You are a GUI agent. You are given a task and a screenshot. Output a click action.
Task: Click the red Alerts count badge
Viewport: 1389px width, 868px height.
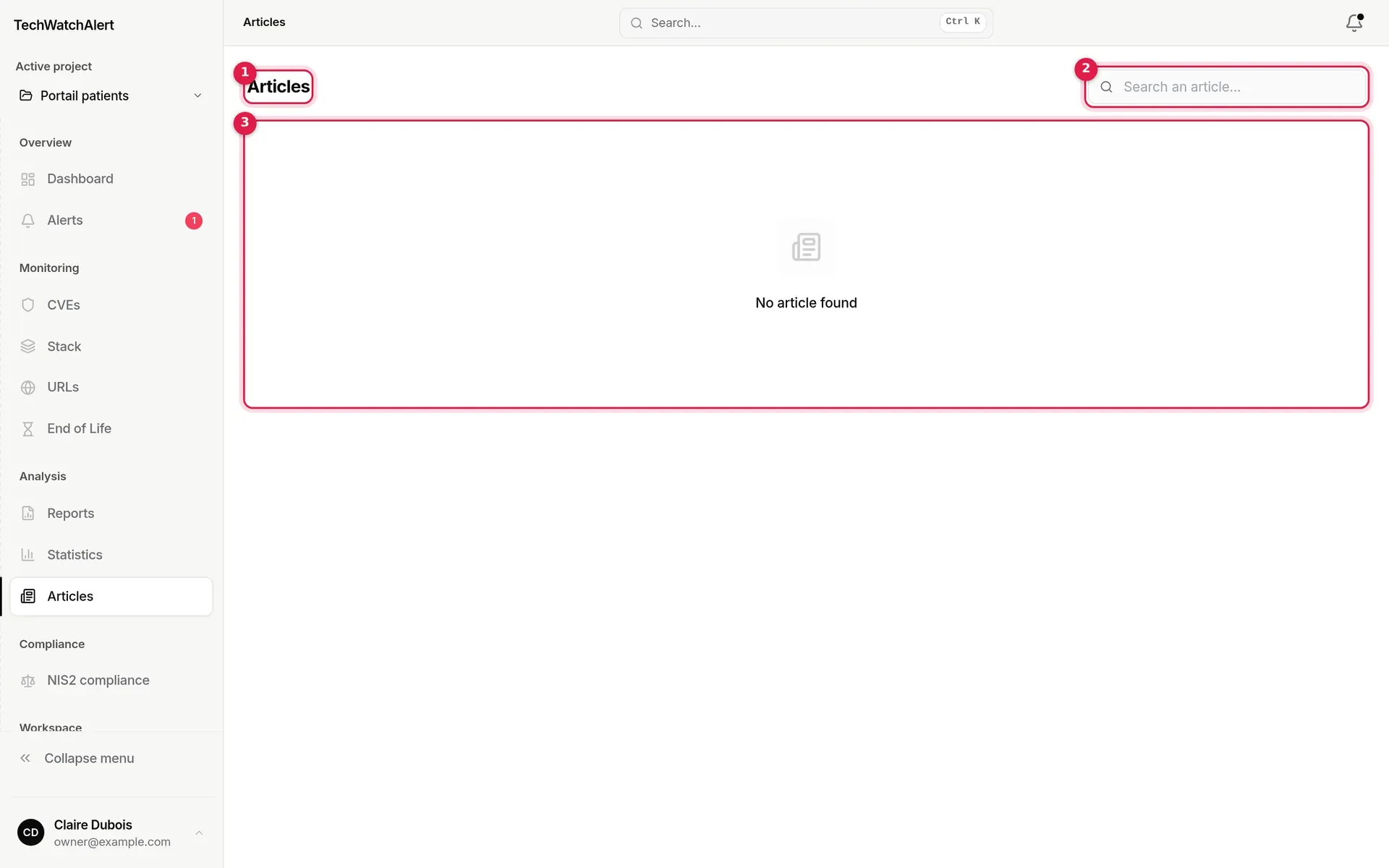pos(194,221)
